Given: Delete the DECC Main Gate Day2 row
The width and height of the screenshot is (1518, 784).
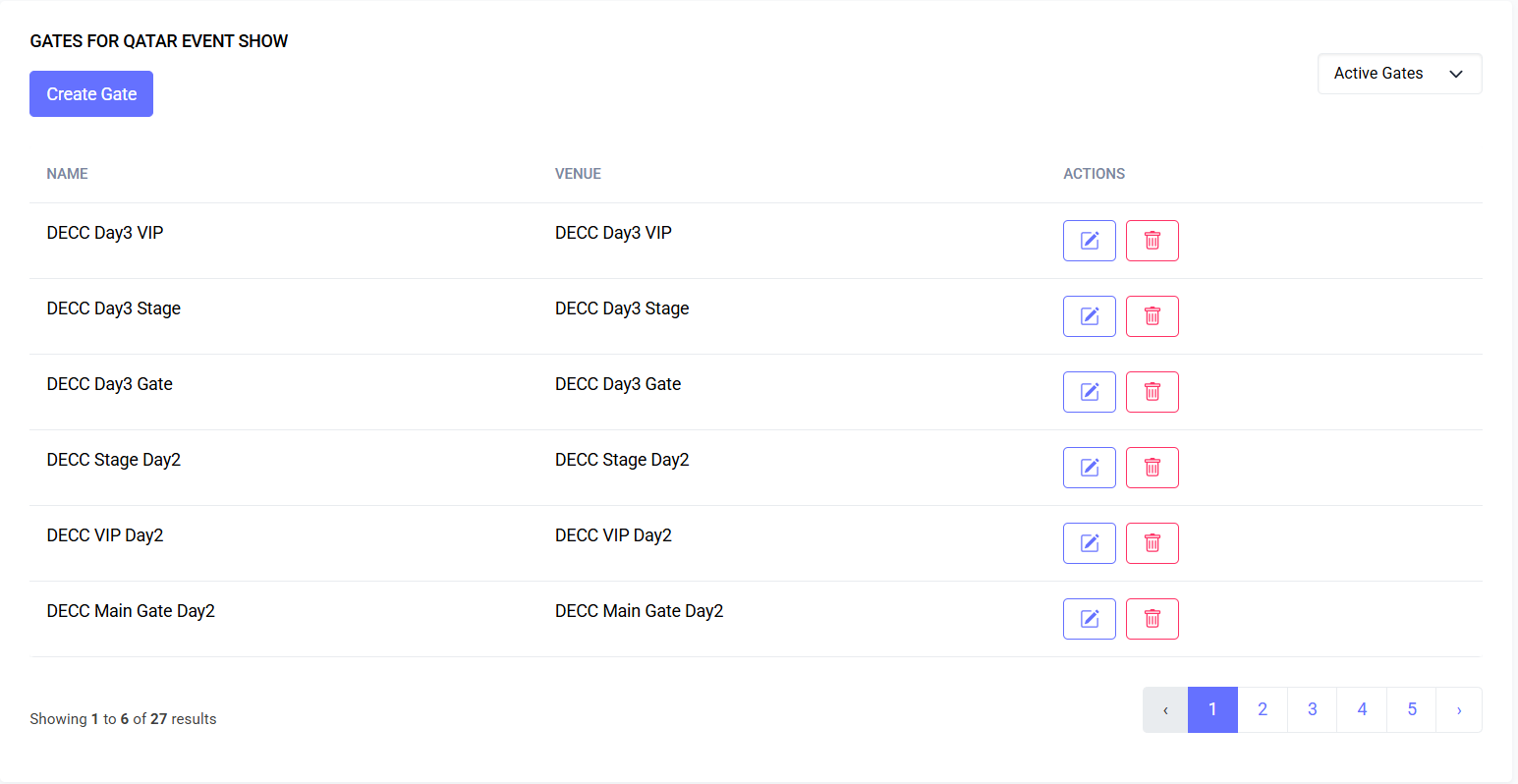Looking at the screenshot, I should pos(1152,619).
